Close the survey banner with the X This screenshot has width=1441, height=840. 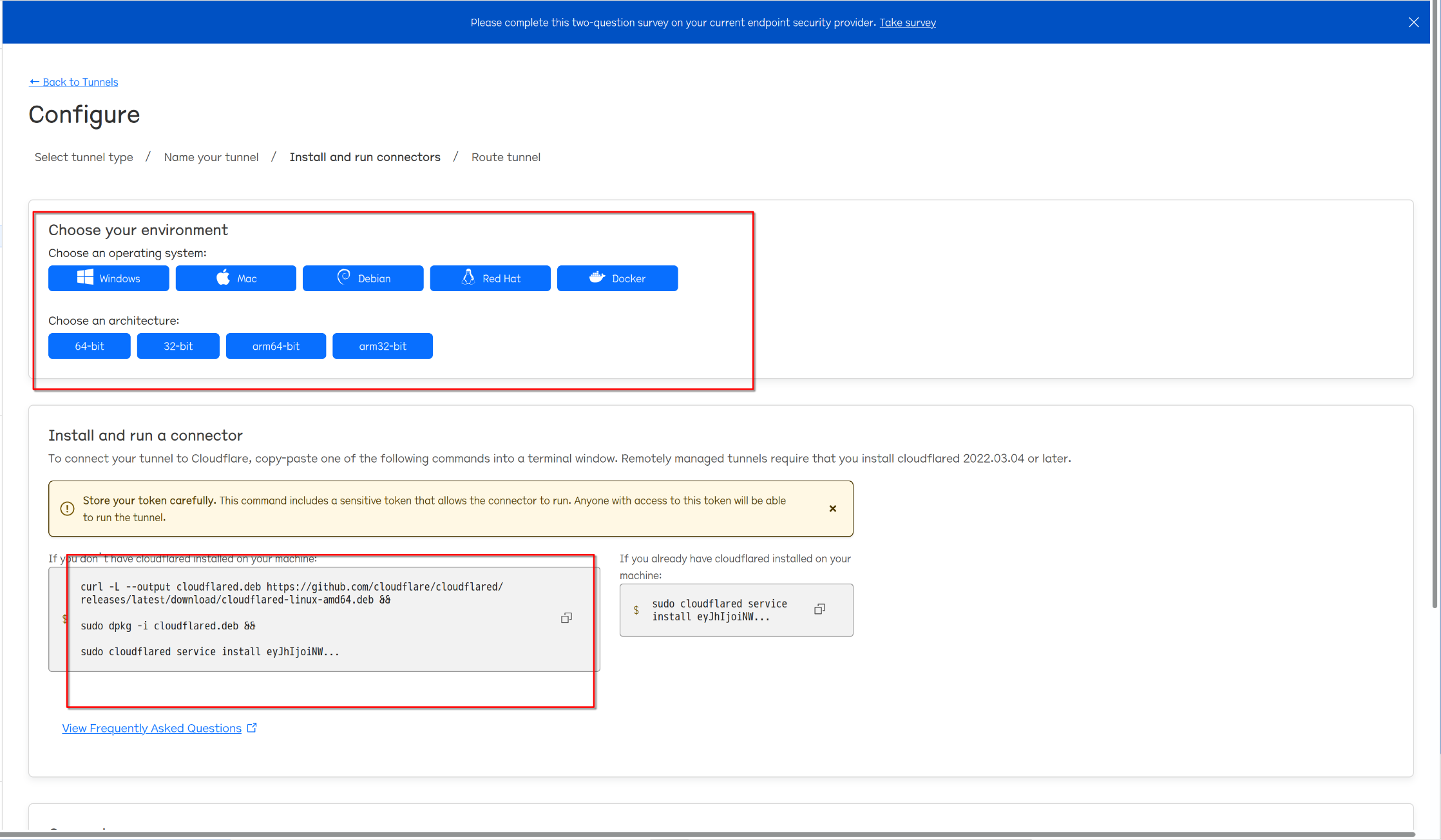[x=1413, y=23]
